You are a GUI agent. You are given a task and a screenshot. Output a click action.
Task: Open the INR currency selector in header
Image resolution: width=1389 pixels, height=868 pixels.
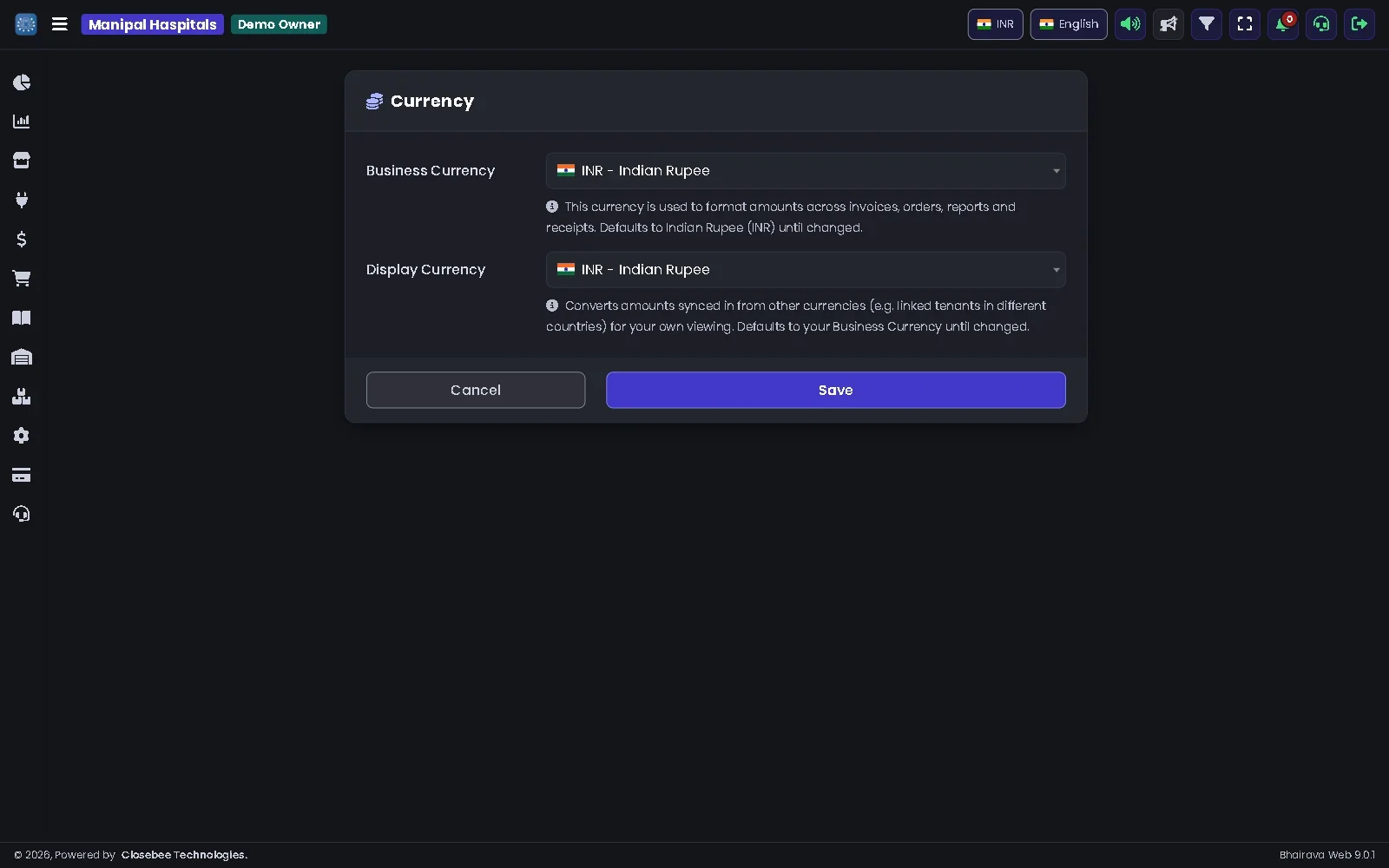(996, 24)
